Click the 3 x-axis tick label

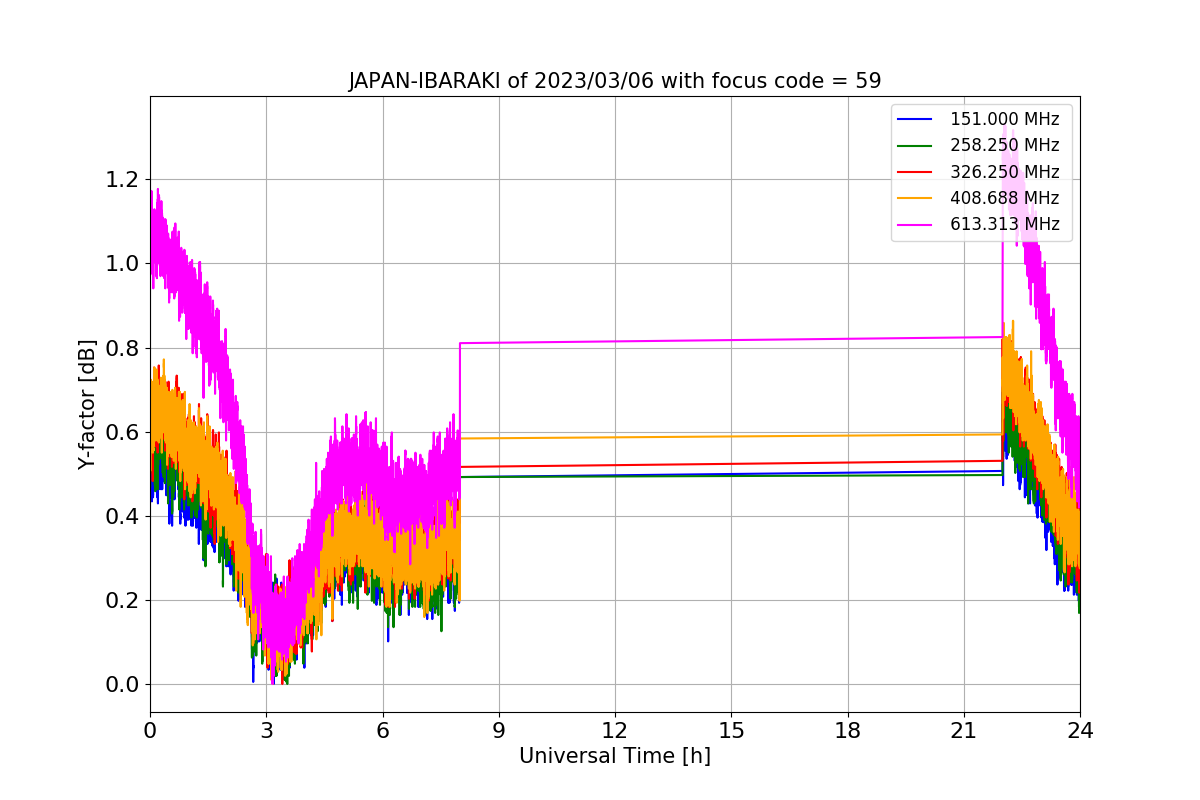266,731
